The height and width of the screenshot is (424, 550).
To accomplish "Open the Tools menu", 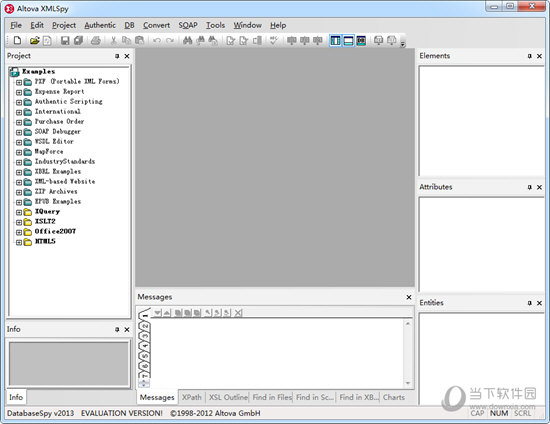I will 215,25.
